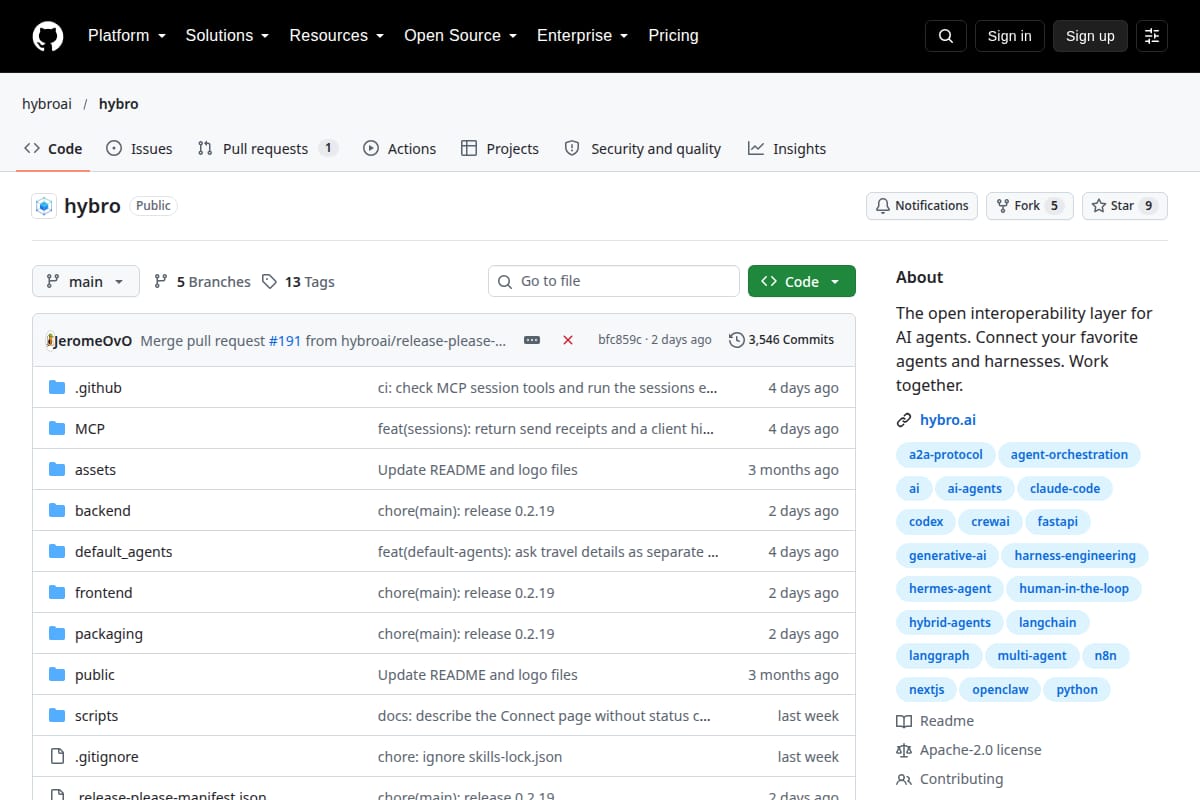Click the hybro repository avatar icon
This screenshot has width=1200, height=800.
tap(44, 206)
